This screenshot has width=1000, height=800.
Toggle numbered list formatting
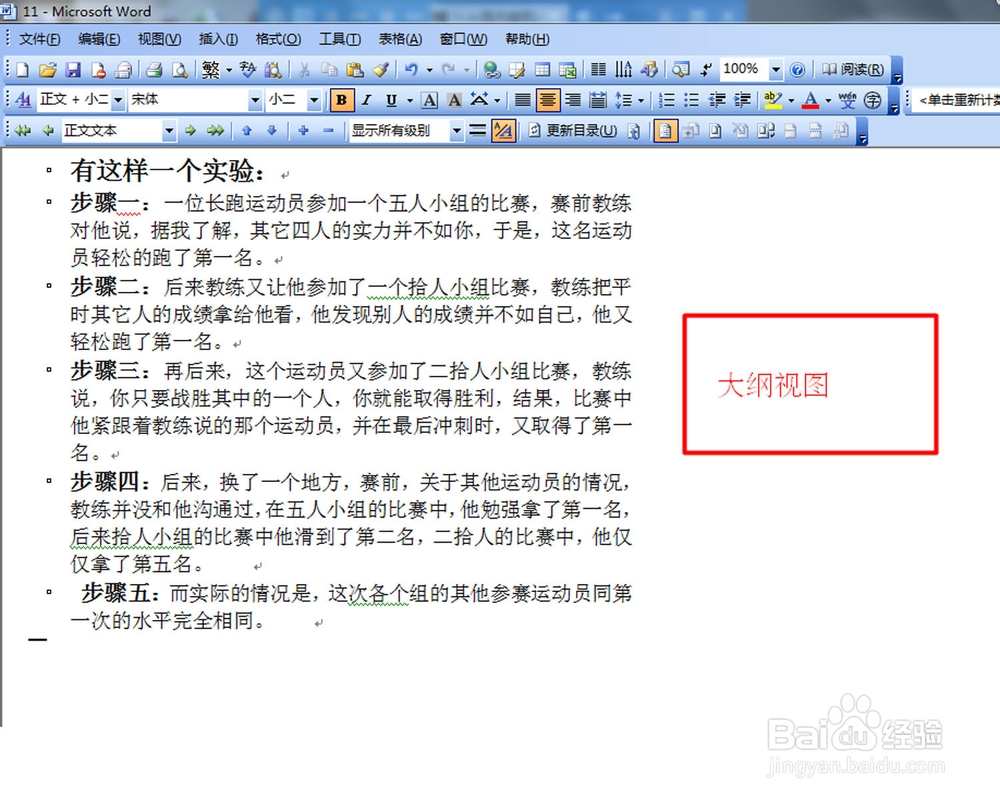(665, 100)
